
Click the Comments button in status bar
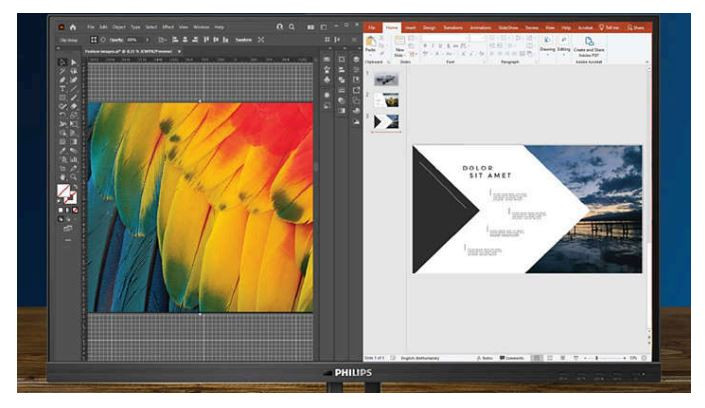(x=512, y=358)
